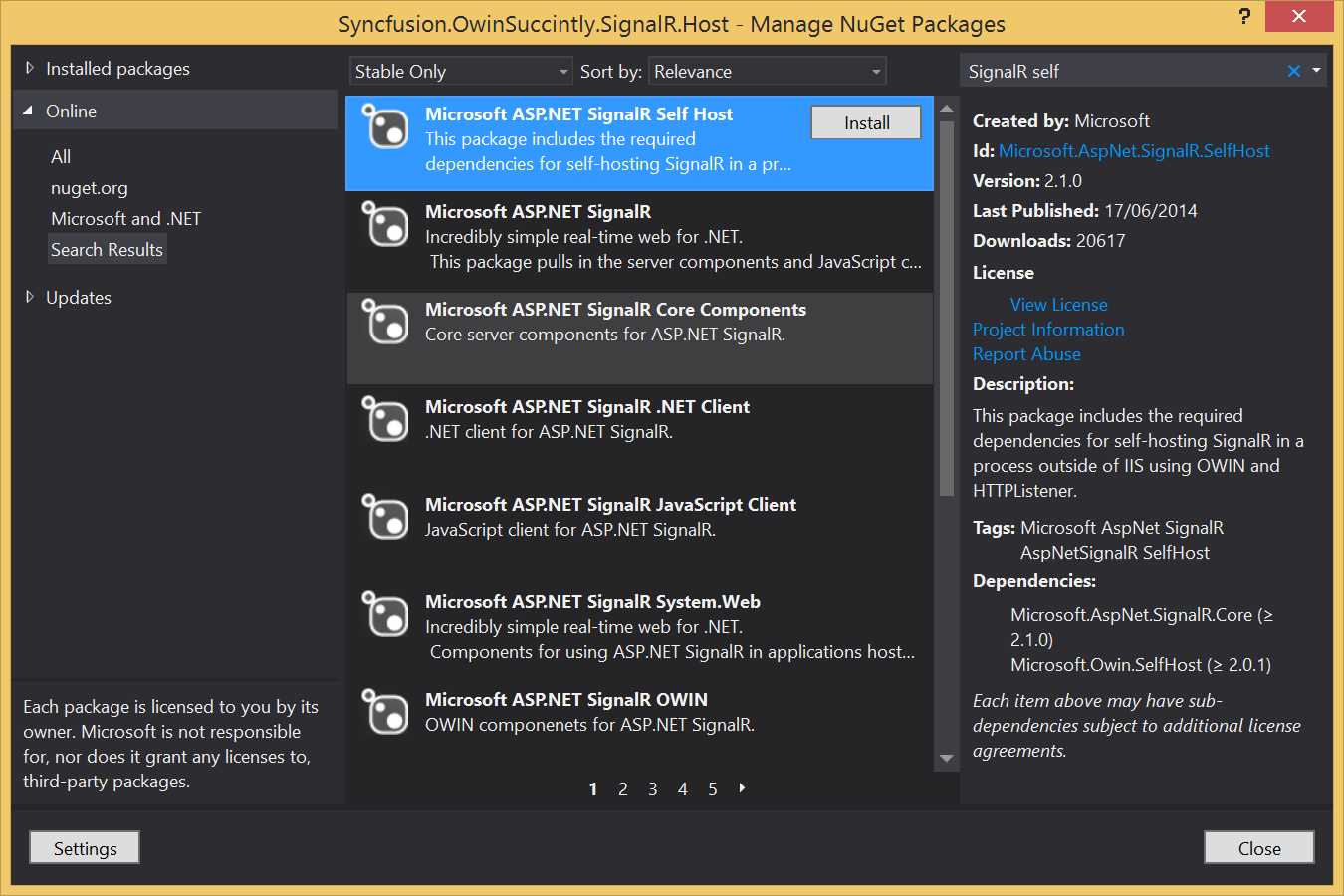Click the Version 2.1.0 text
Image resolution: width=1344 pixels, height=896 pixels.
[x=1027, y=180]
